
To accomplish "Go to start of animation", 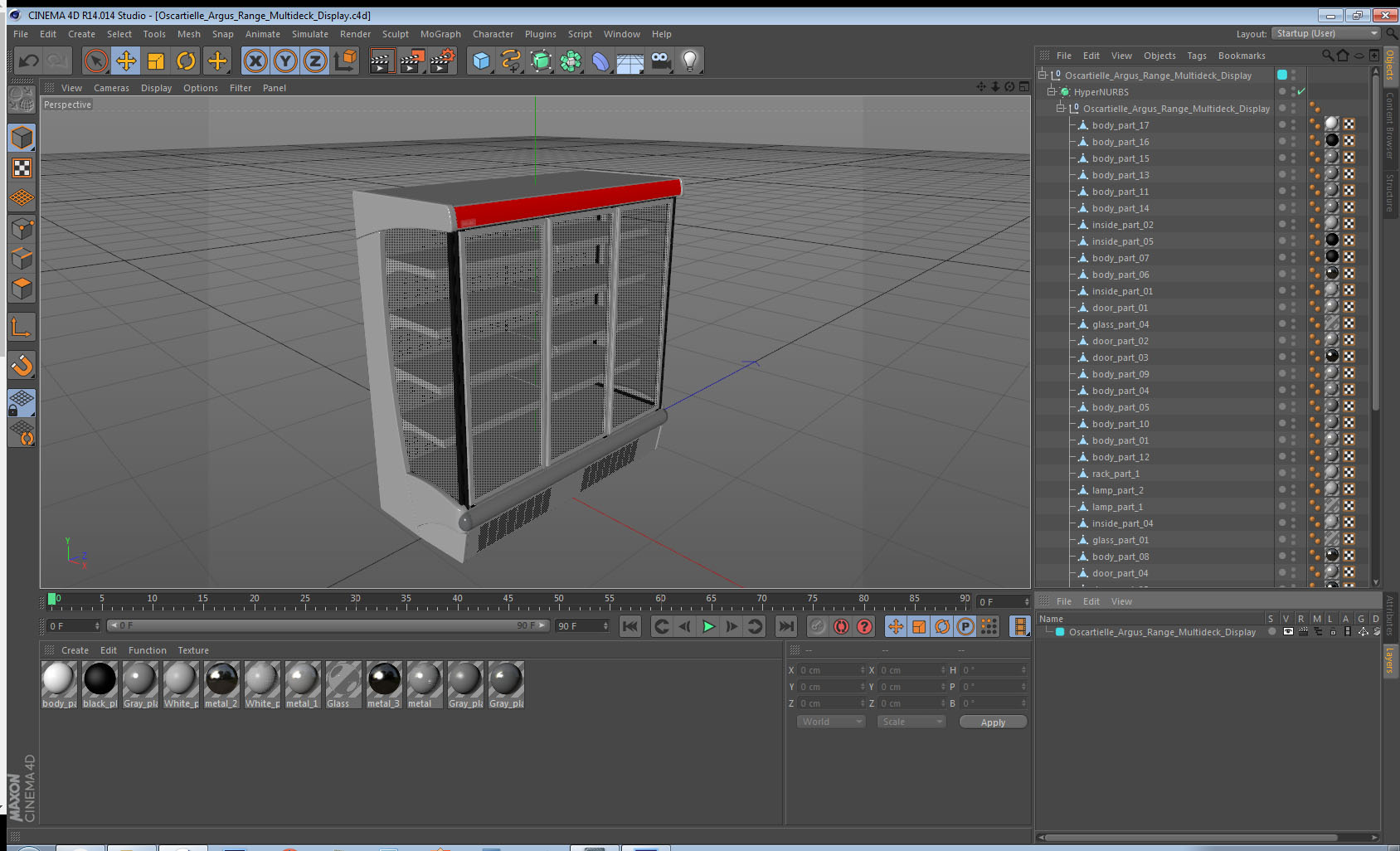I will 630,626.
